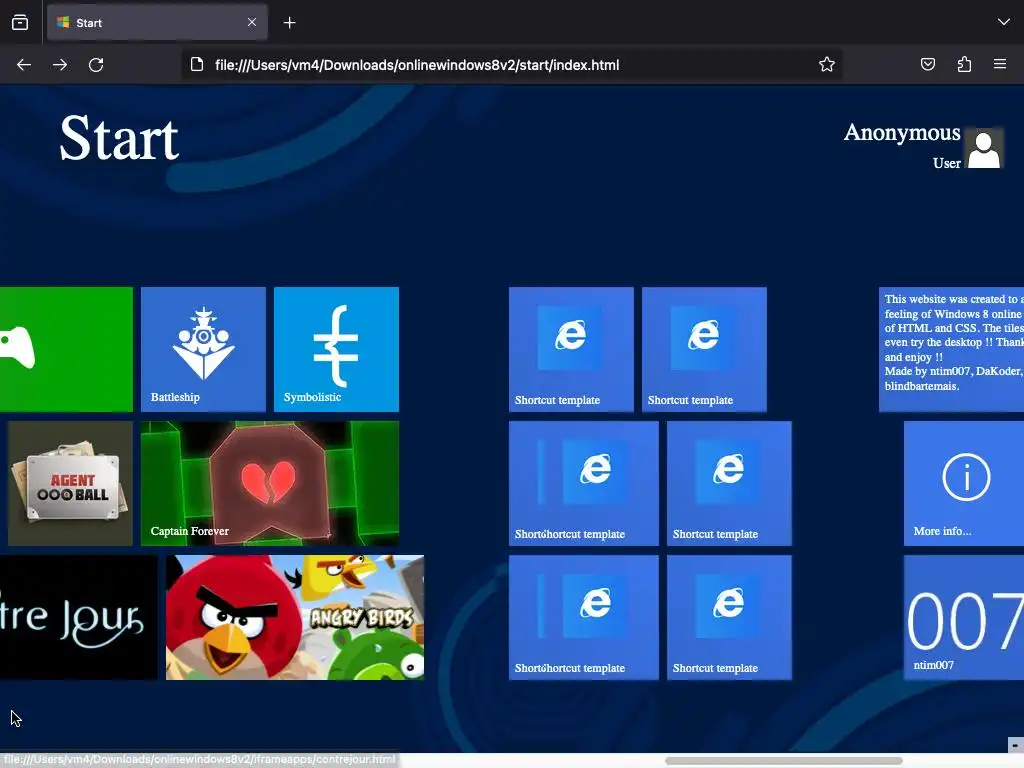This screenshot has height=768, width=1024.
Task: Click the horizontal scrollbar thumb
Action: click(784, 761)
